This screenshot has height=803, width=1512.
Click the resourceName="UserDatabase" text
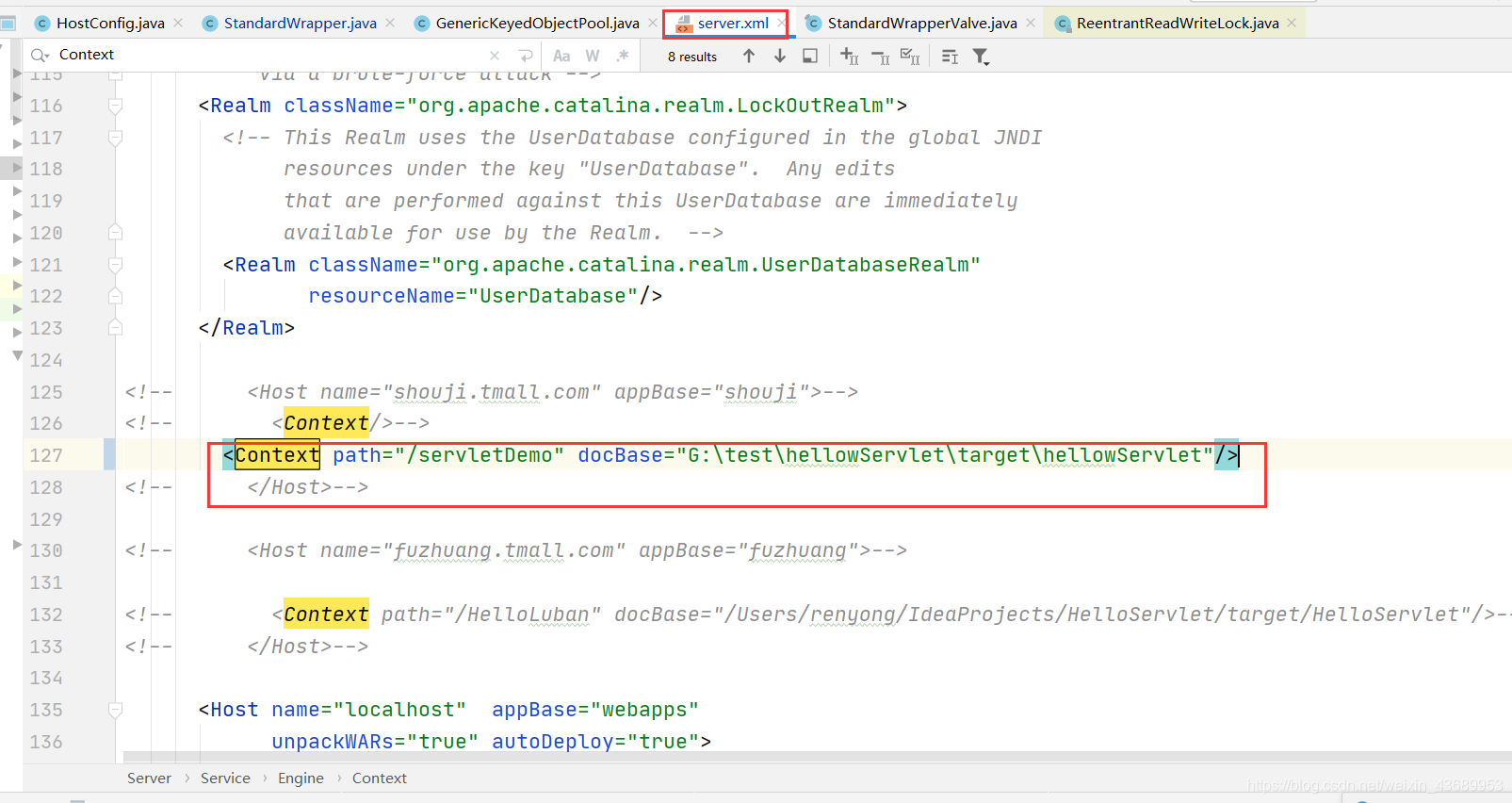pos(473,296)
